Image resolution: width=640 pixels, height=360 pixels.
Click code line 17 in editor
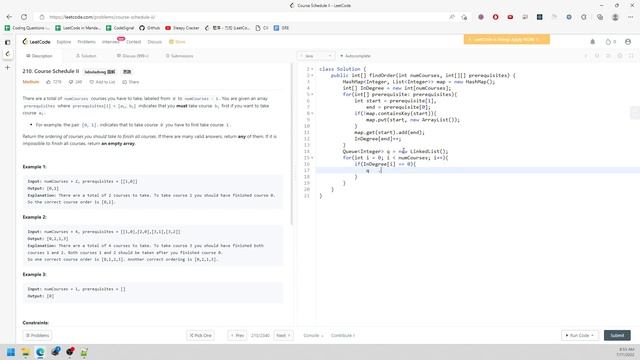(x=478, y=170)
